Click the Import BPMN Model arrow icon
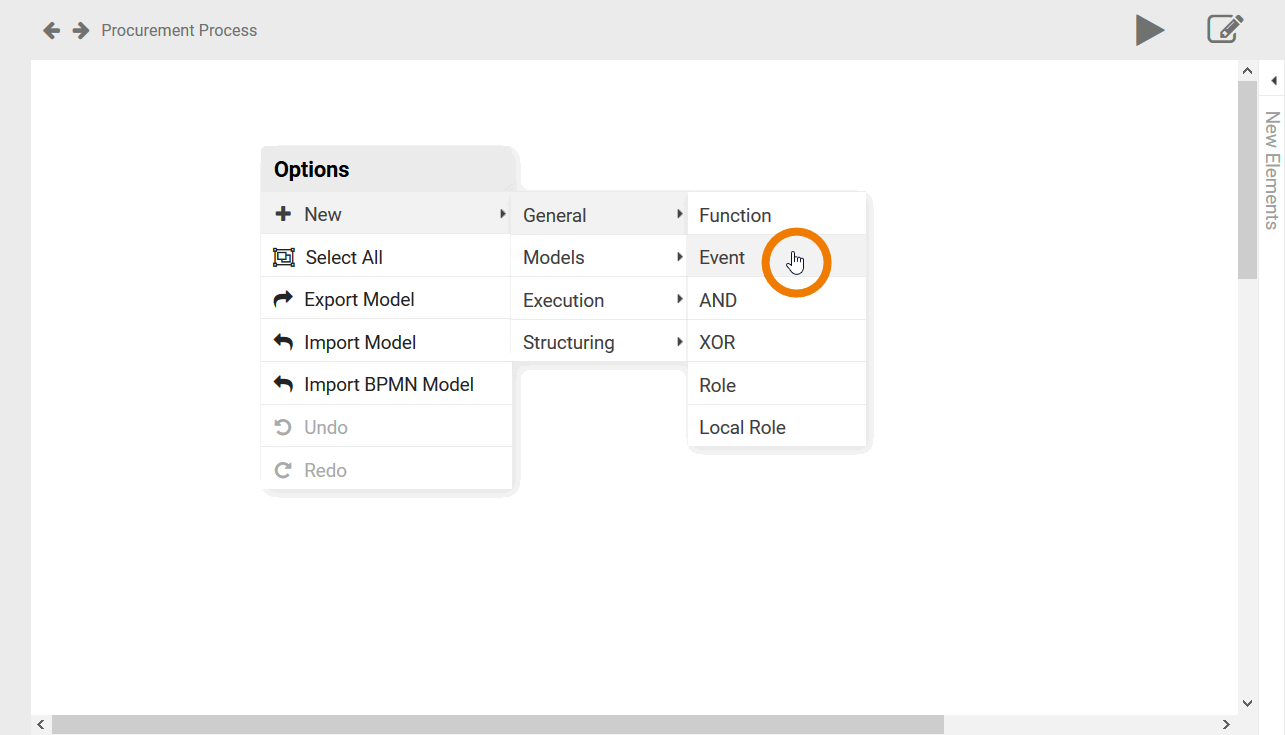The image size is (1285, 735). point(283,384)
